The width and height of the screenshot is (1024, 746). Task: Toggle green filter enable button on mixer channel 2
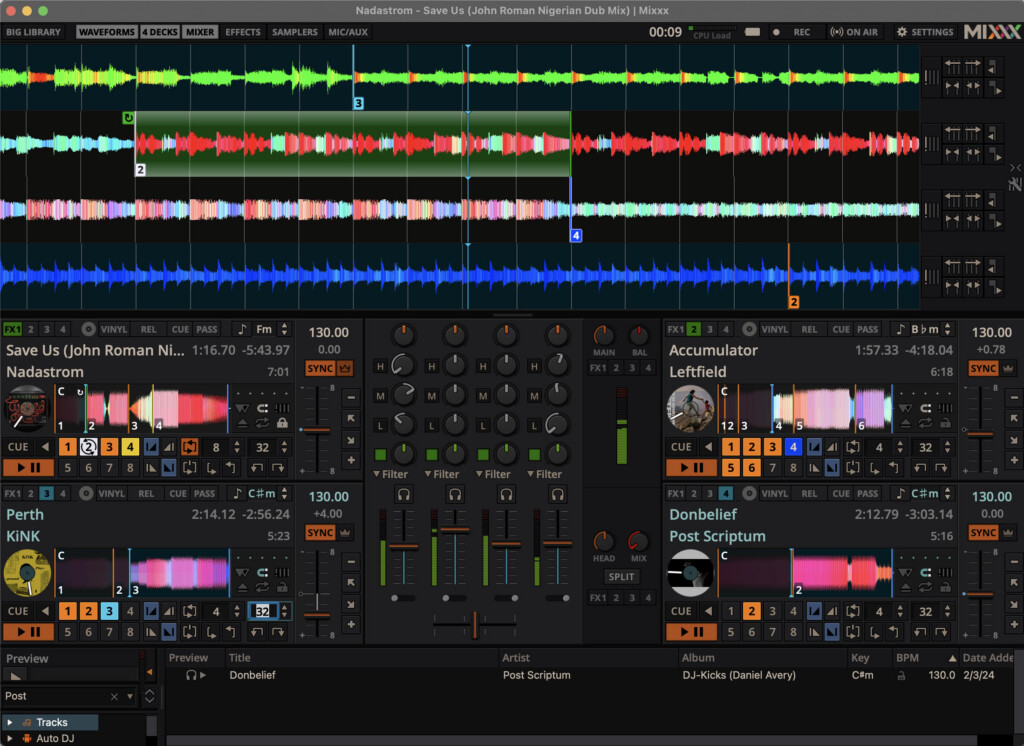click(432, 454)
